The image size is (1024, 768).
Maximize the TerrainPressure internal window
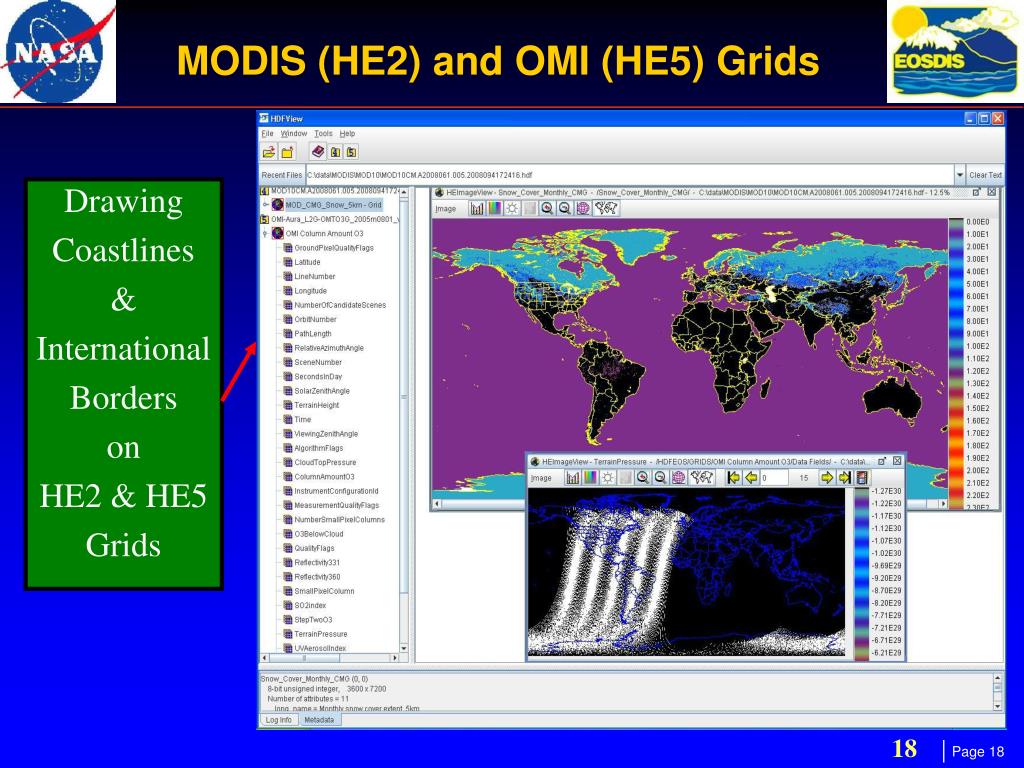tap(882, 461)
